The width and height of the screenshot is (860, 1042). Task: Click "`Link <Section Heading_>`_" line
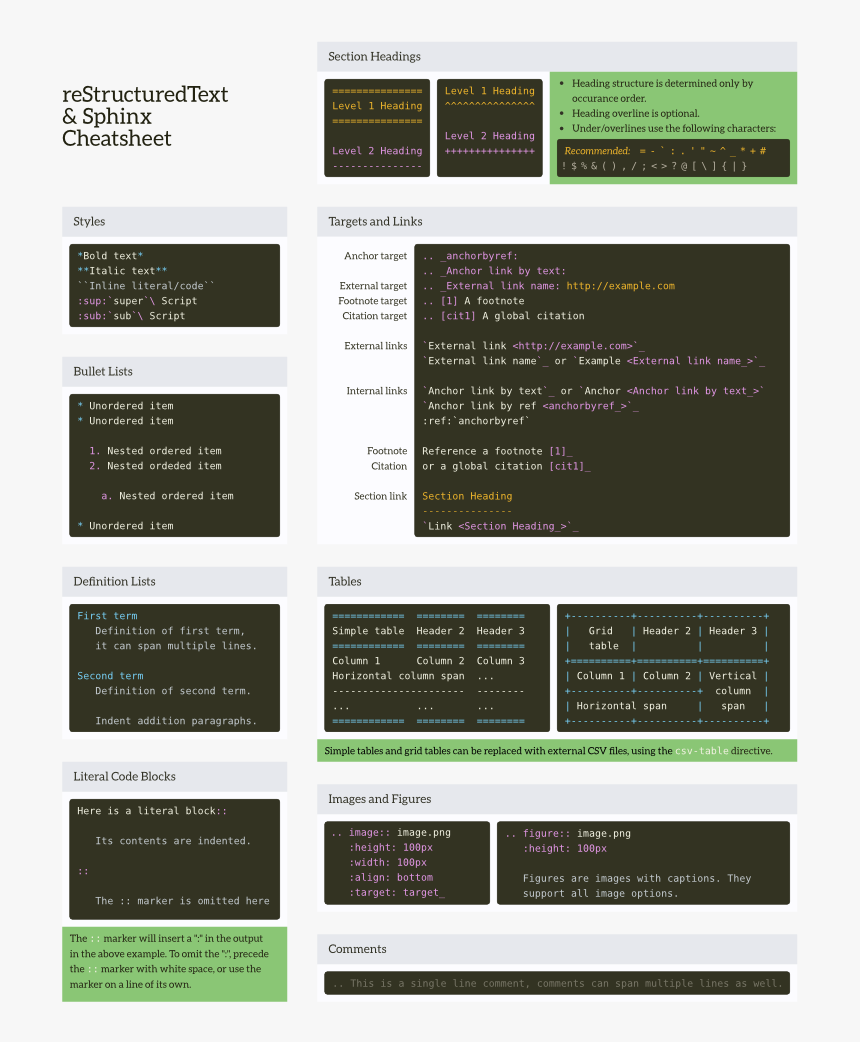point(500,526)
